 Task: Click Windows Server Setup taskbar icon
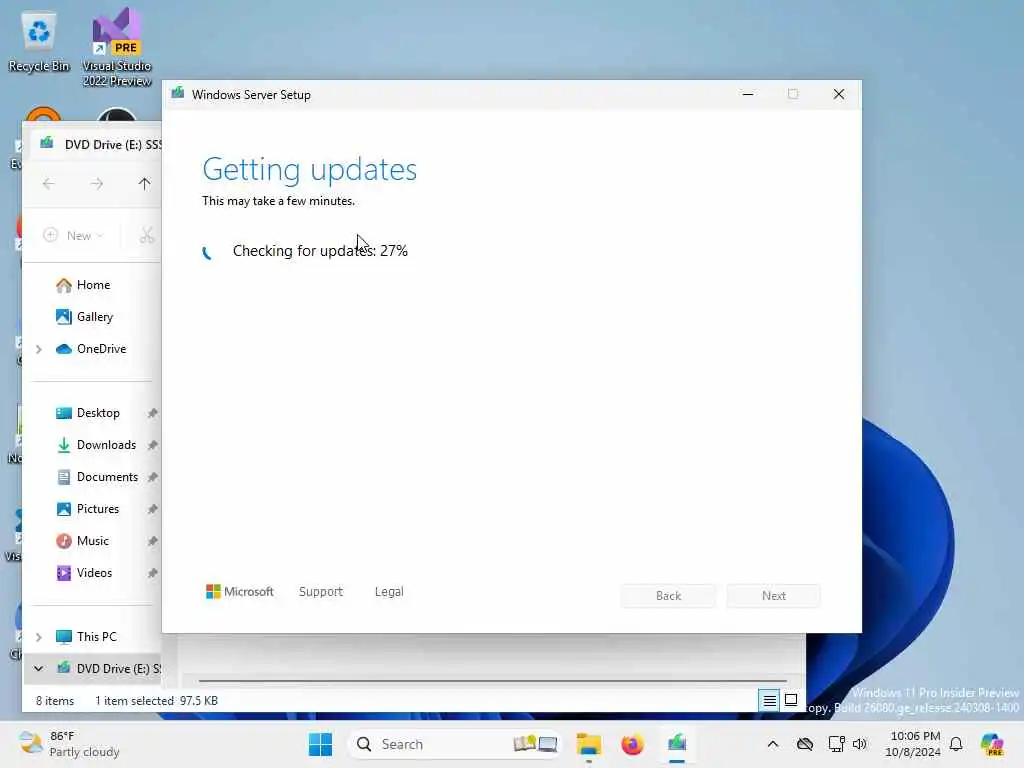pyautogui.click(x=677, y=744)
